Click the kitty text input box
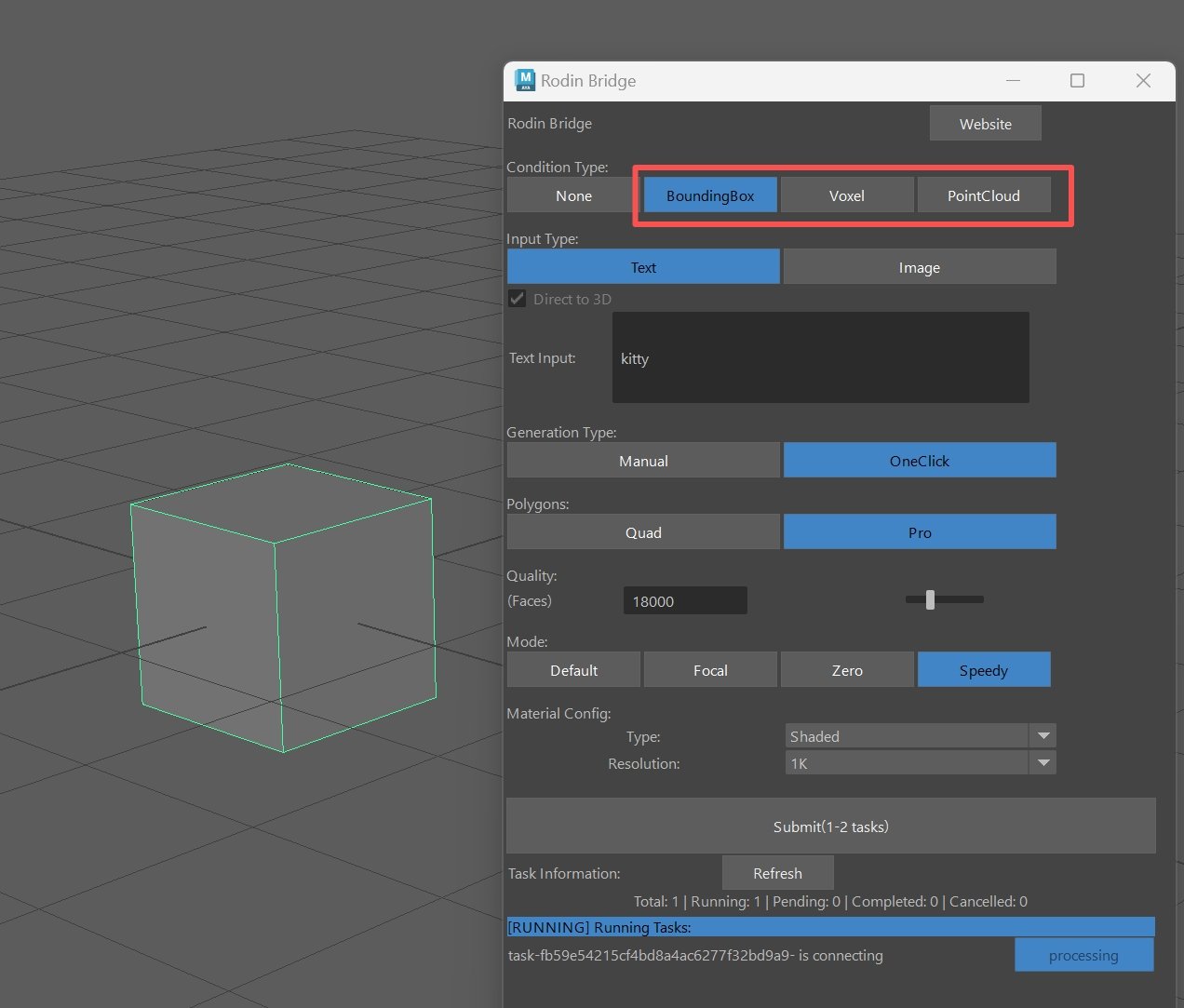The width and height of the screenshot is (1184, 1008). coord(821,357)
